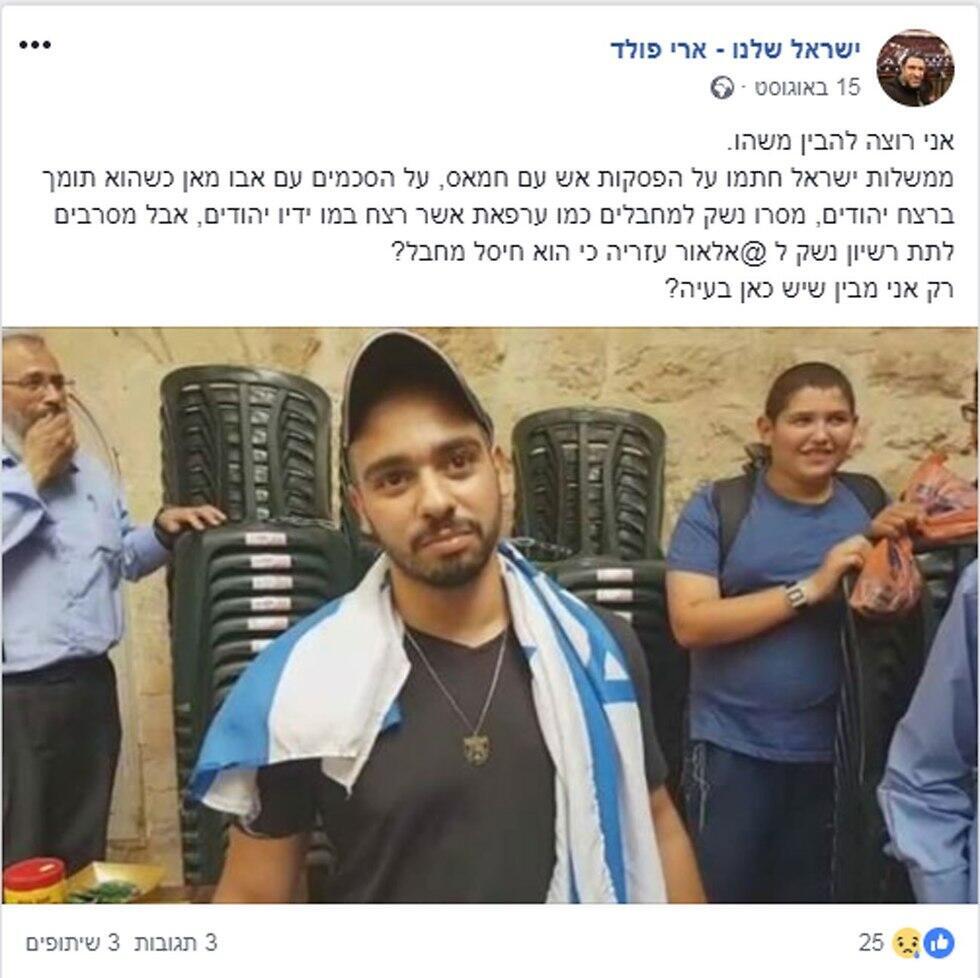Click the crying-face sad reaction emoji
The height and width of the screenshot is (978, 980).
coord(906,944)
